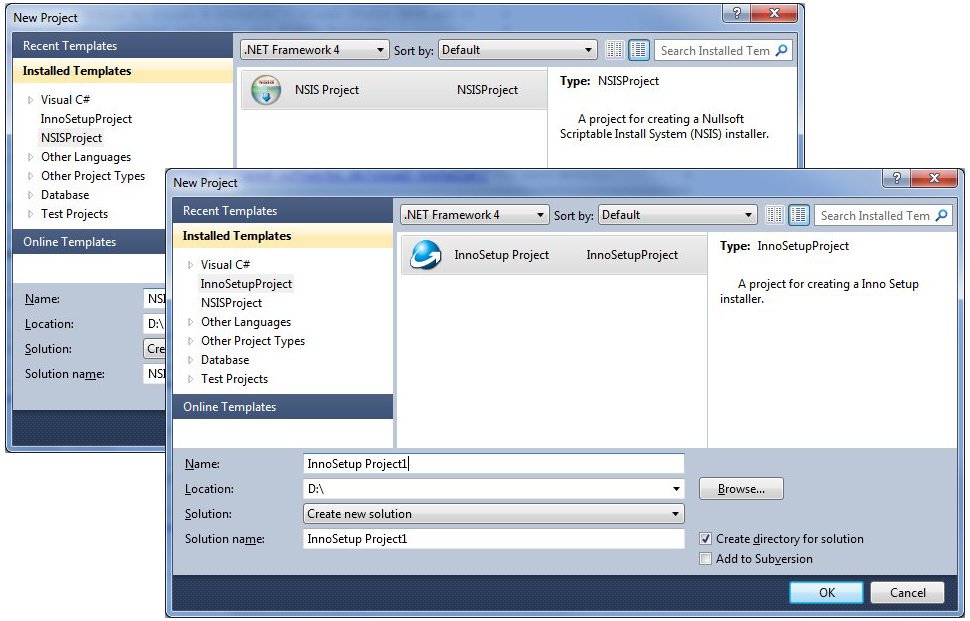Click the OK button
Viewport: 970px width, 621px height.
[826, 593]
